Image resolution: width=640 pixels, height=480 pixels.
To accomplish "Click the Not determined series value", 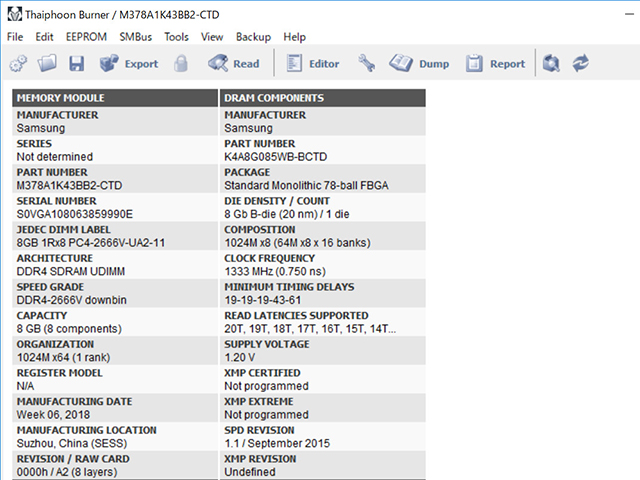I will pyautogui.click(x=55, y=157).
